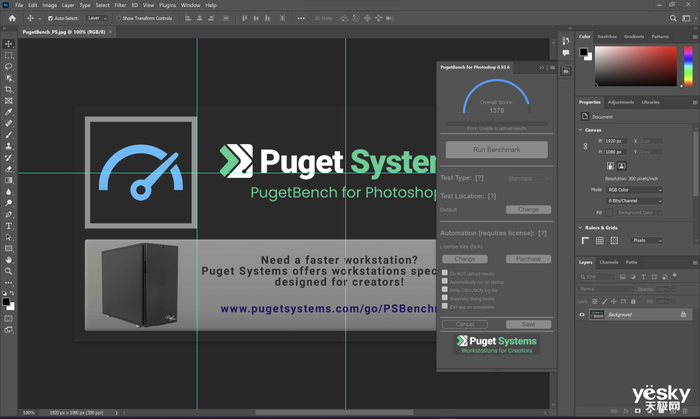Screen dimensions: 700x419
Task: Select the Frame tool
Action: 8,101
